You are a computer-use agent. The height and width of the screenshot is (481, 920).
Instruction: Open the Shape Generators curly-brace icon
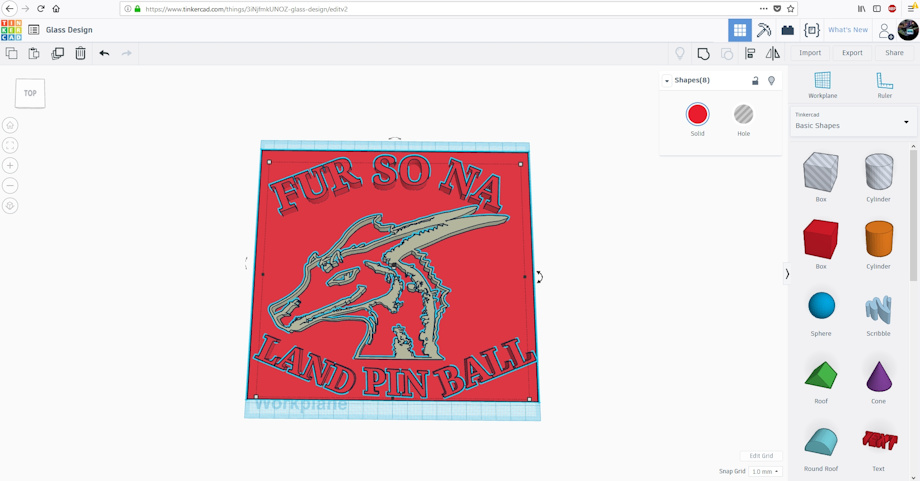point(812,30)
